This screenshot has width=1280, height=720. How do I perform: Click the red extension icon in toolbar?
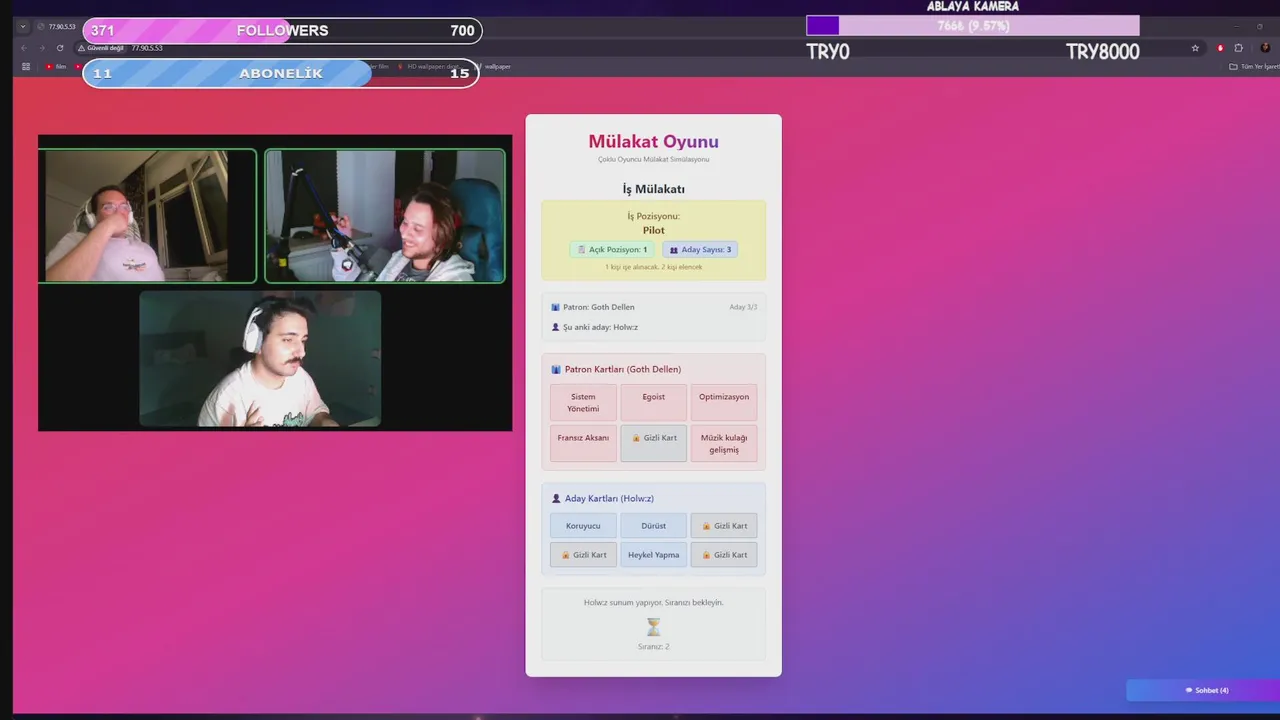tap(1220, 48)
